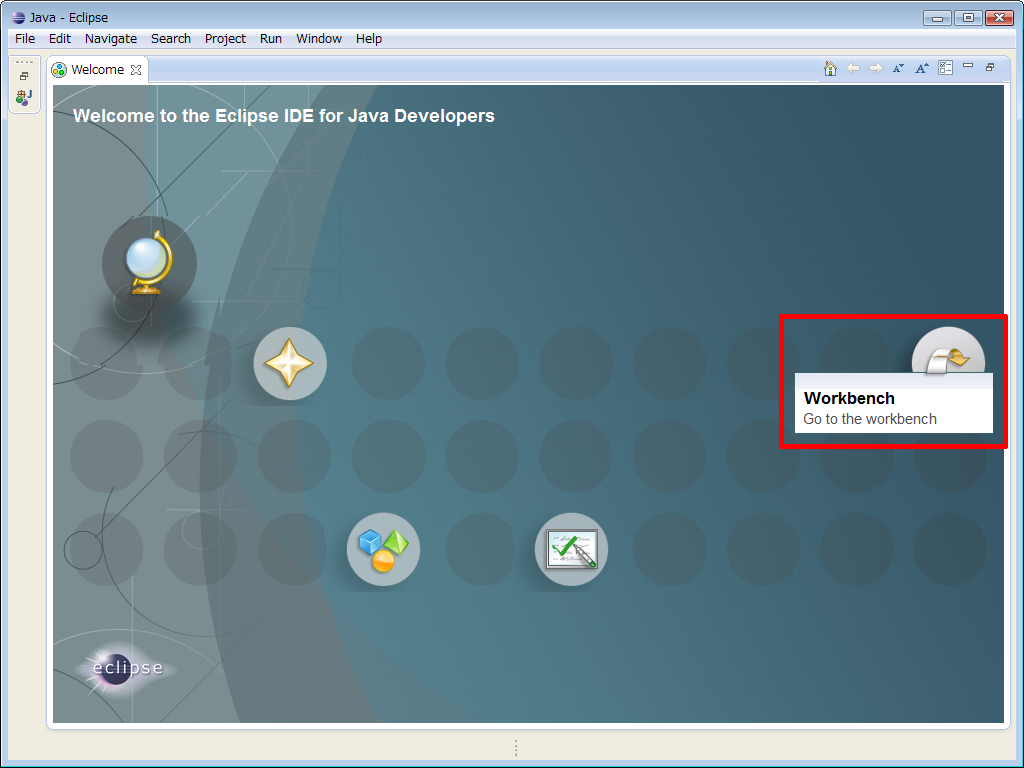Minimize the Welcome view
This screenshot has height=768, width=1024.
click(968, 66)
